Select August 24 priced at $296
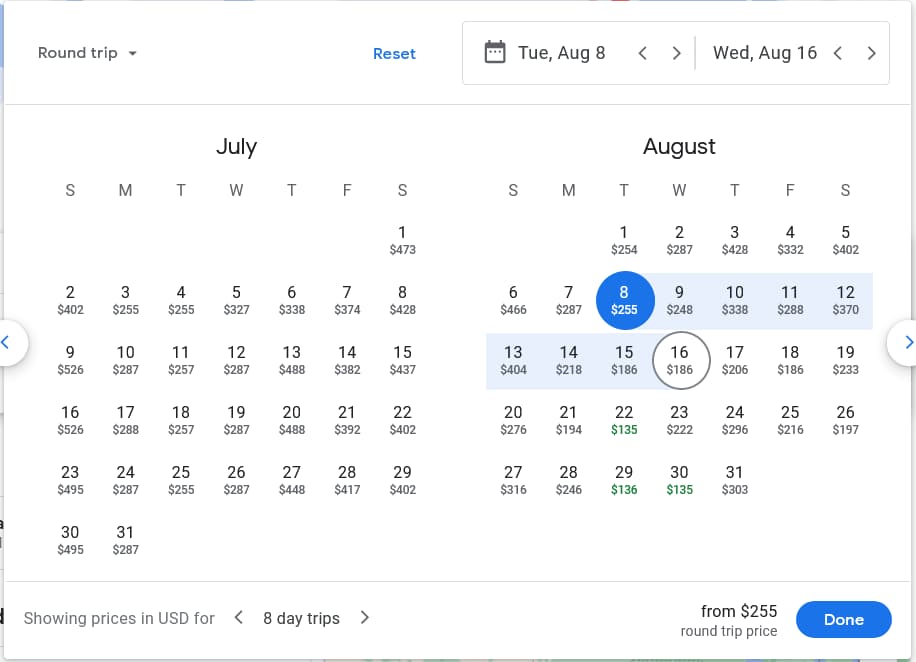Screen dimensions: 916x662 (735, 420)
